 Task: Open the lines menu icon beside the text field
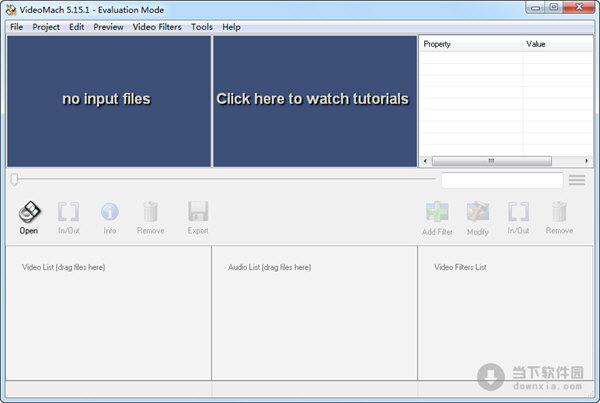(577, 180)
